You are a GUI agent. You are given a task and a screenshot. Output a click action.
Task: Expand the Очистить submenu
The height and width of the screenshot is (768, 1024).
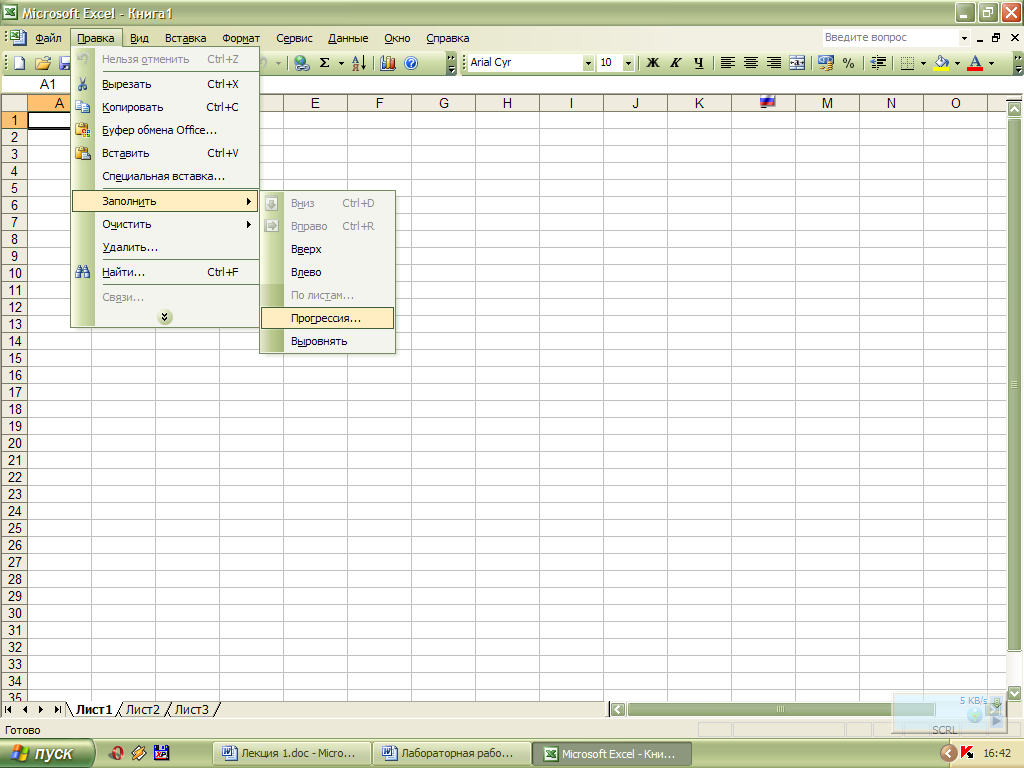[165, 224]
